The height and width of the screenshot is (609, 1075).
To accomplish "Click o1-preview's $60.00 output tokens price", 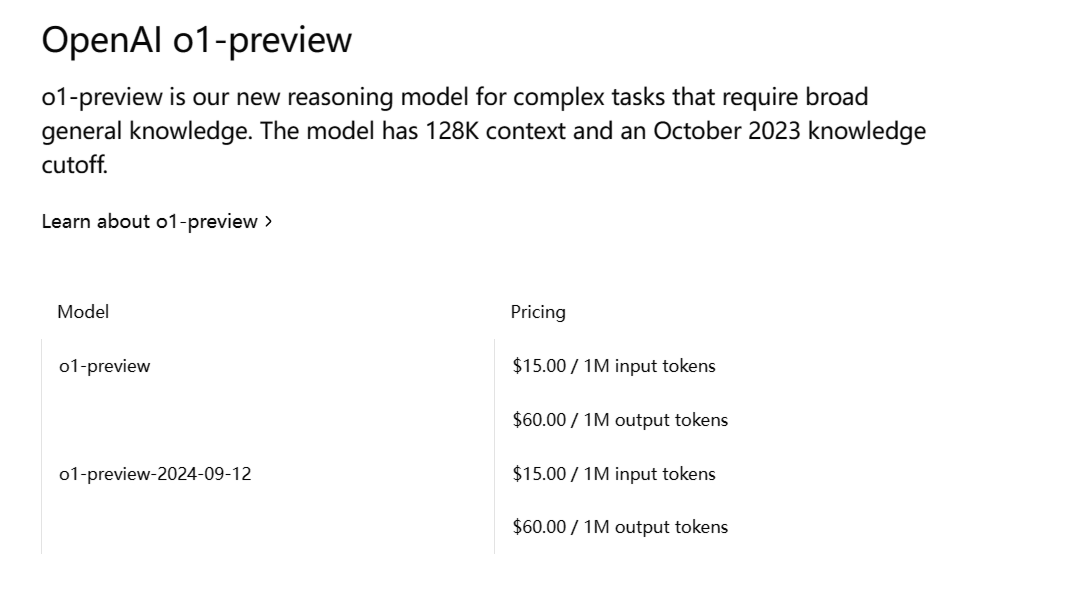I will click(620, 420).
